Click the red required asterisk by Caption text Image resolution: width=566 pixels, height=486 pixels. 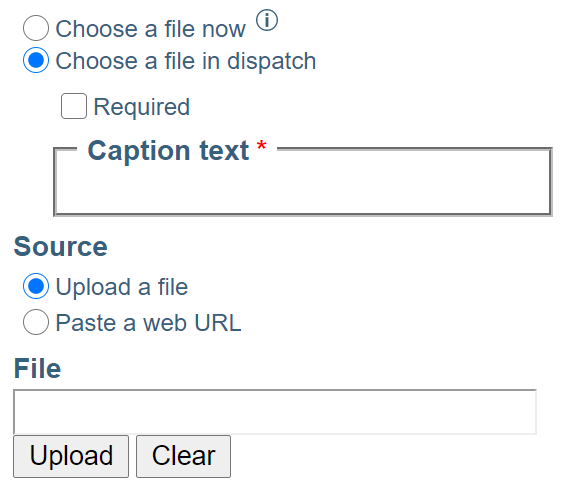coord(262,147)
